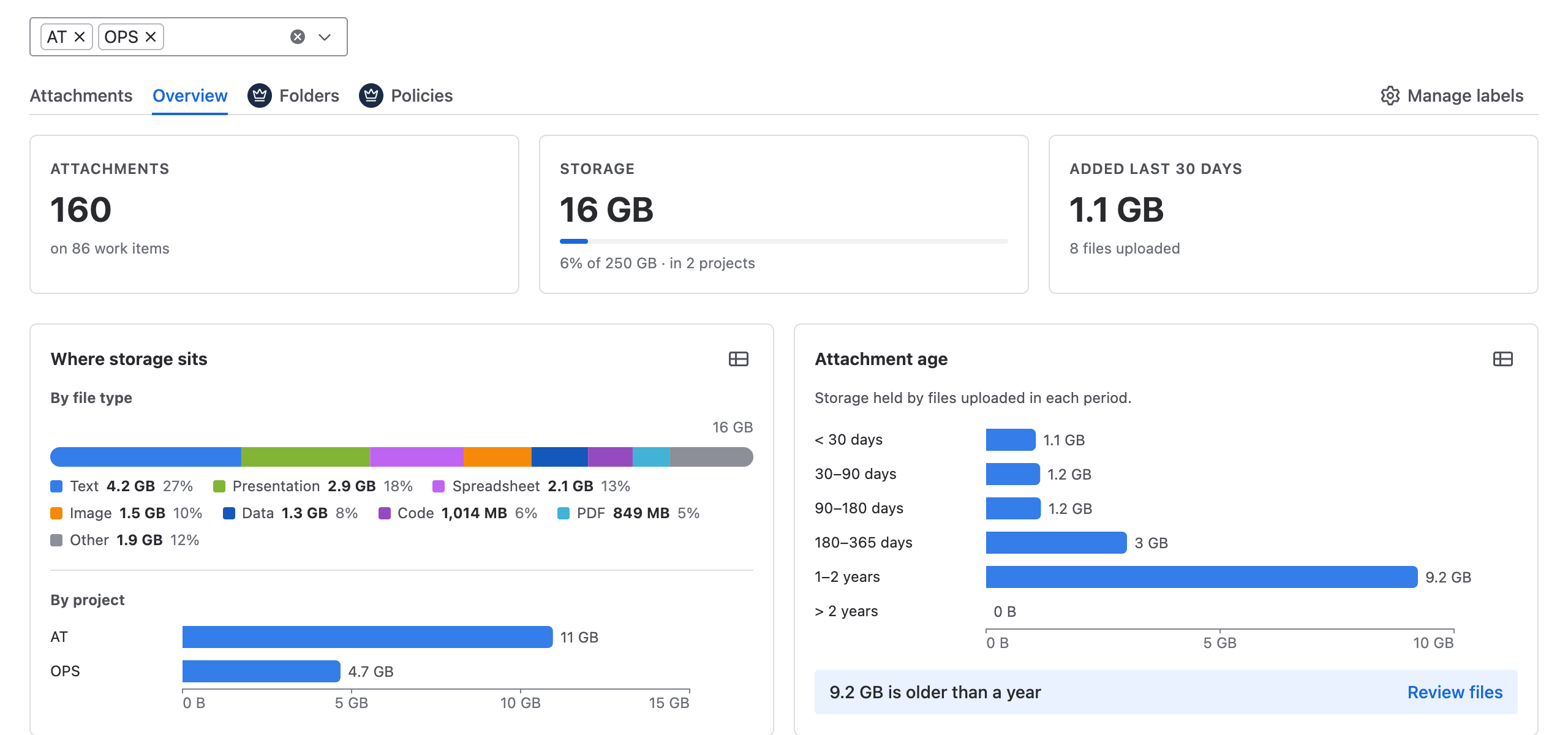Click the Spreadsheet 2.1 GB legend entry
Image resolution: width=1568 pixels, height=735 pixels.
[x=531, y=486]
